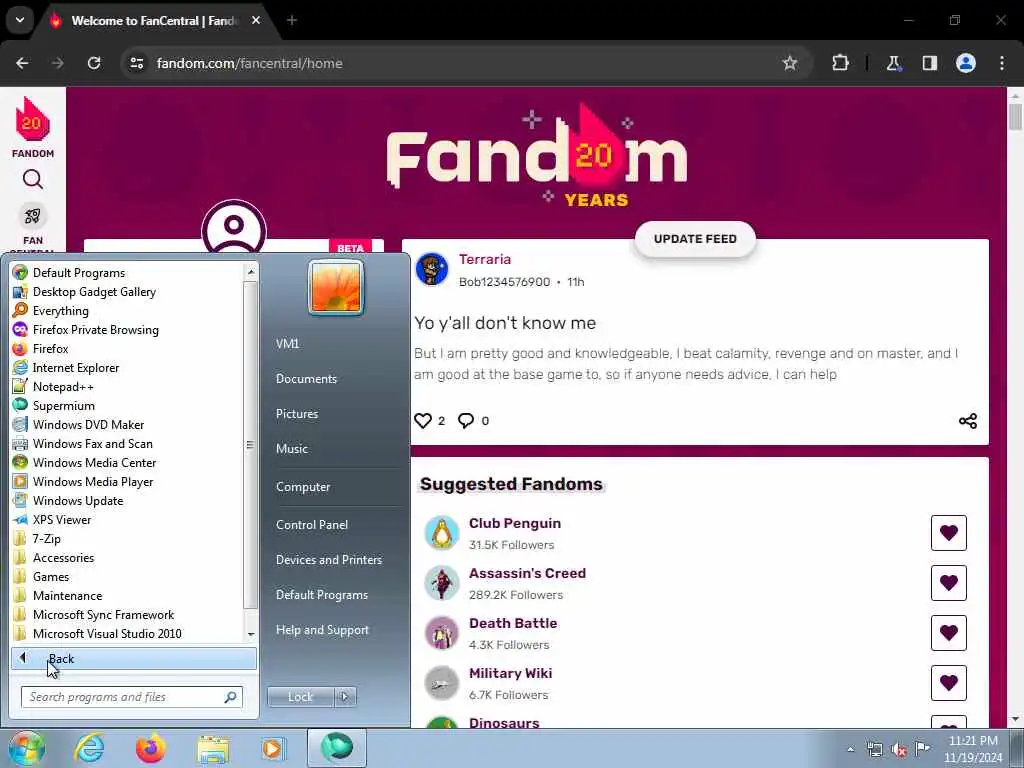This screenshot has width=1024, height=768.
Task: Open the Club Penguin fandom avatar
Action: [442, 533]
